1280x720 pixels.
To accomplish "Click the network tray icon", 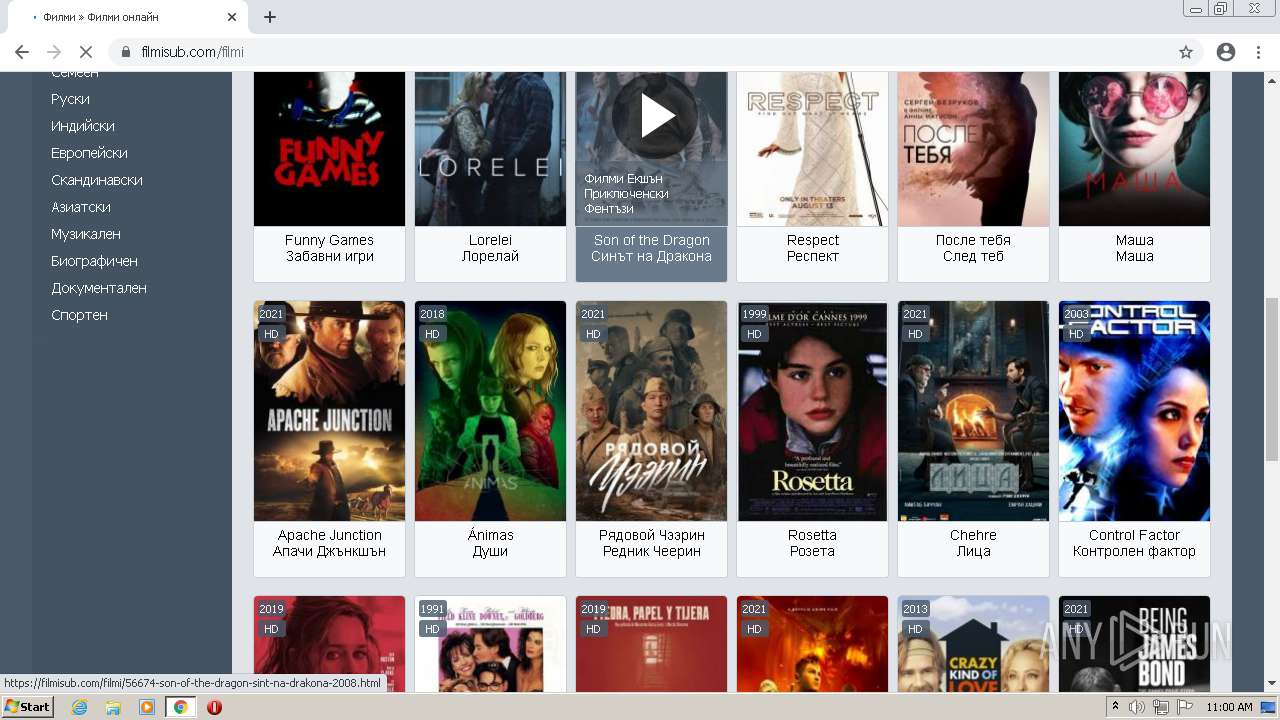I will click(1161, 707).
